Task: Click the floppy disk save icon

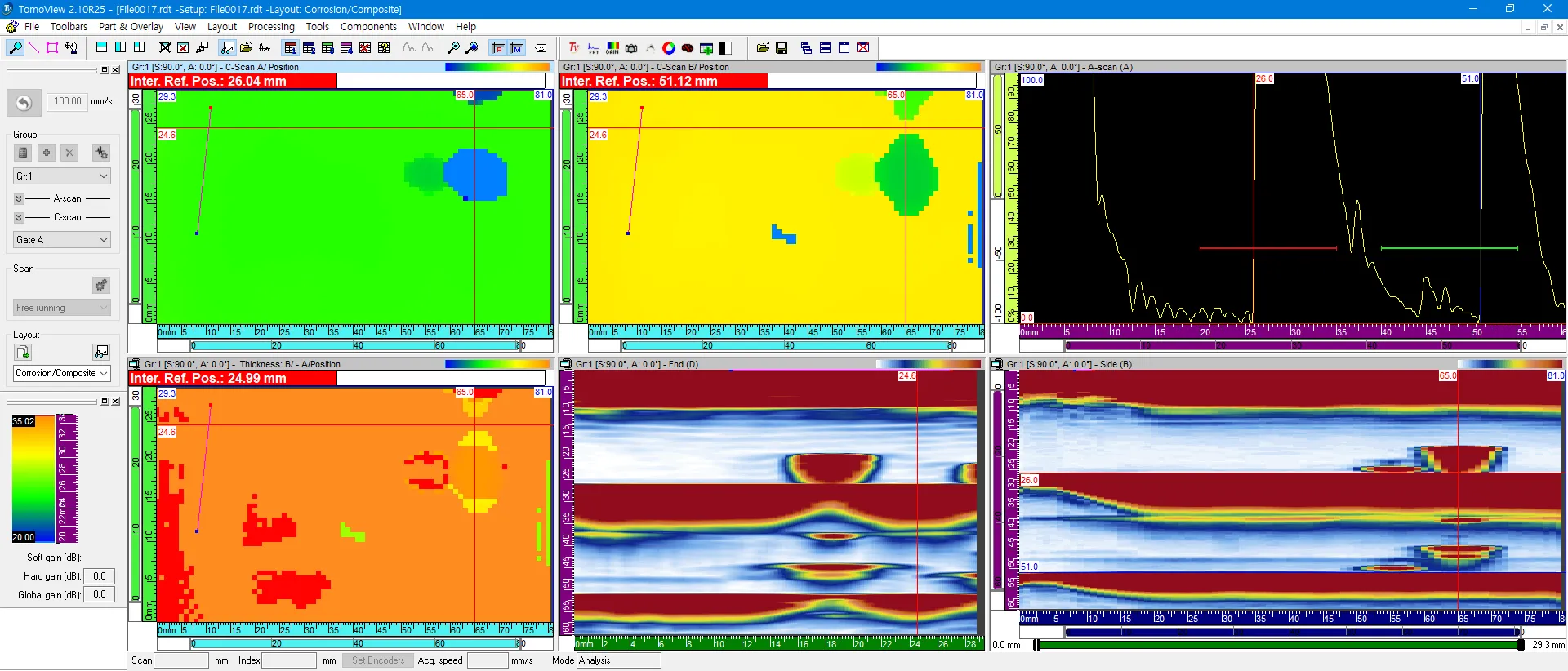Action: [x=781, y=48]
